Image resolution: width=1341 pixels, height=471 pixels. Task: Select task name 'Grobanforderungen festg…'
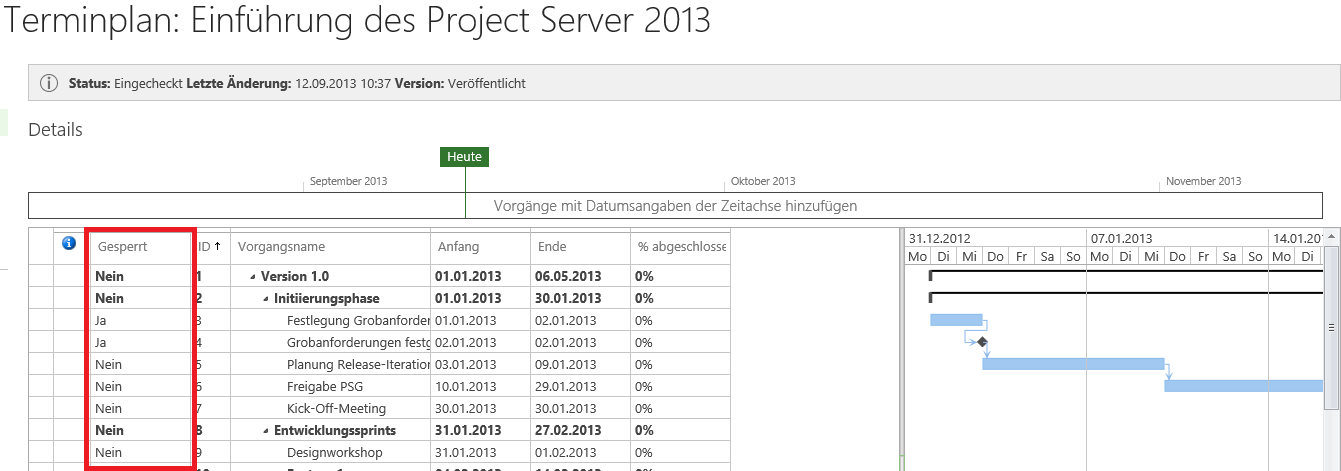tap(358, 343)
